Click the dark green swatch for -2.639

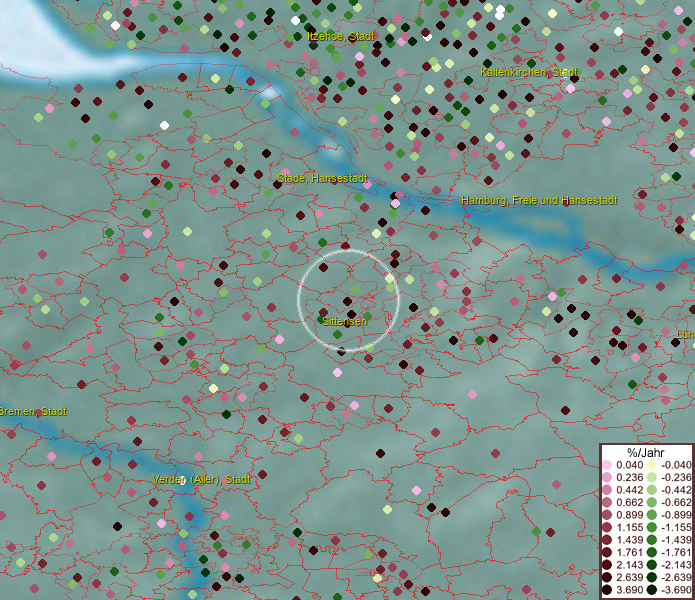point(652,577)
